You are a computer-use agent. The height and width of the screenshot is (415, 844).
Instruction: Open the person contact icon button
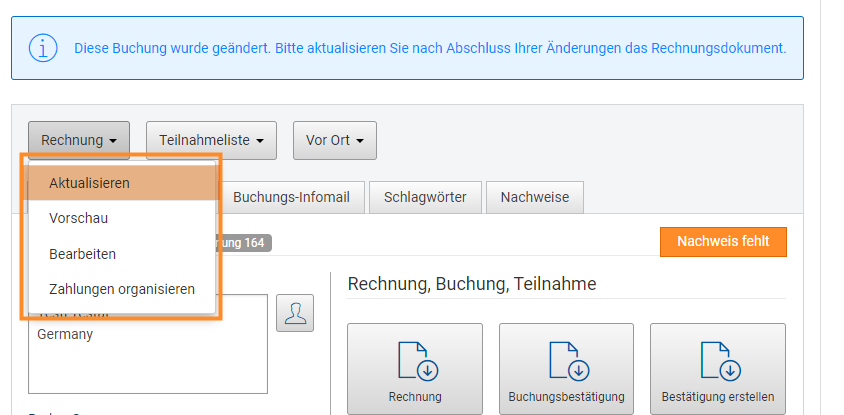(x=295, y=313)
